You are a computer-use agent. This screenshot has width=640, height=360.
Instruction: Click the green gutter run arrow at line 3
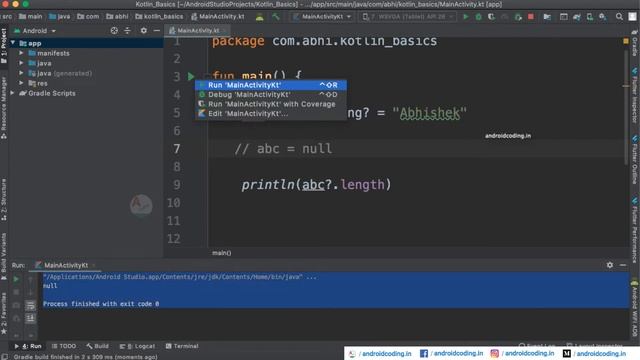pos(191,76)
